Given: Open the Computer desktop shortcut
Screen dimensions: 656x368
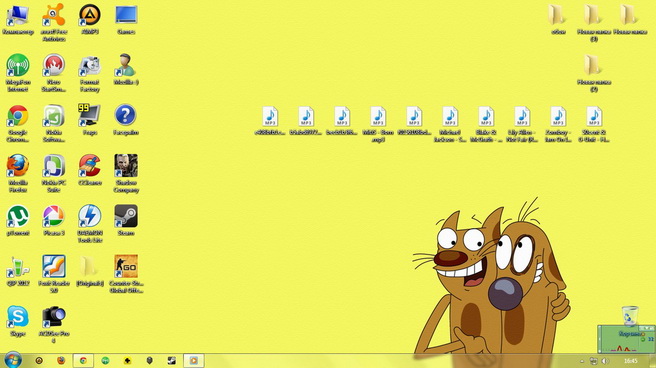Looking at the screenshot, I should 18,20.
